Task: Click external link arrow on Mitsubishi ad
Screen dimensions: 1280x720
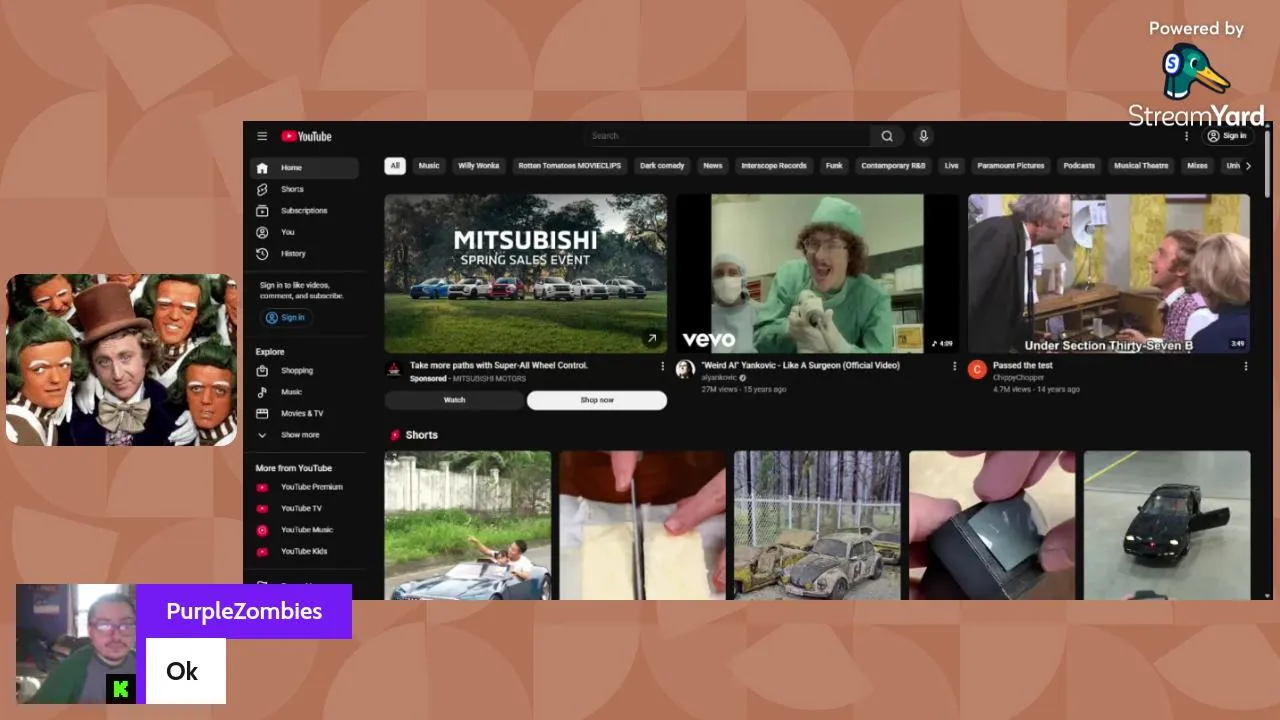Action: (x=652, y=339)
